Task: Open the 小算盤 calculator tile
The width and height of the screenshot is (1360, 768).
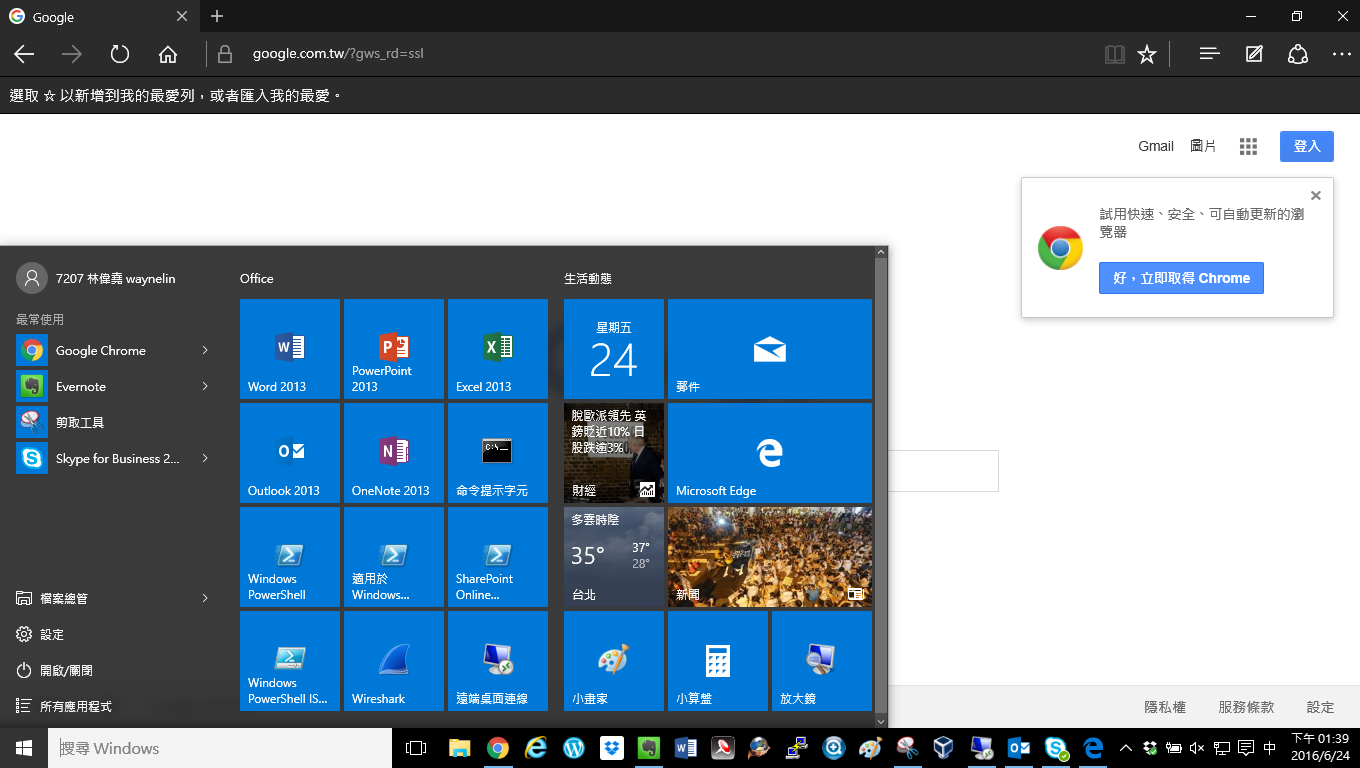Action: coord(718,661)
